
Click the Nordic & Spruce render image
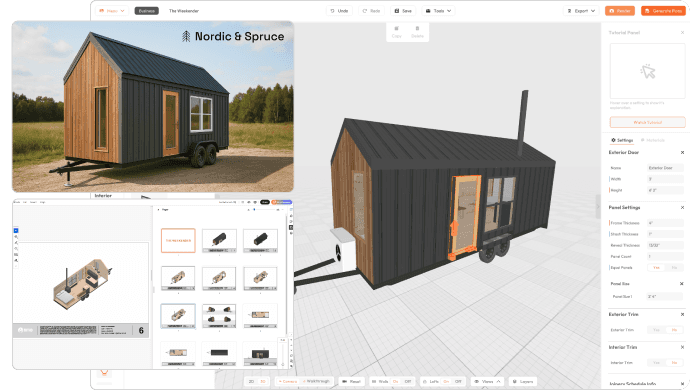coord(153,107)
